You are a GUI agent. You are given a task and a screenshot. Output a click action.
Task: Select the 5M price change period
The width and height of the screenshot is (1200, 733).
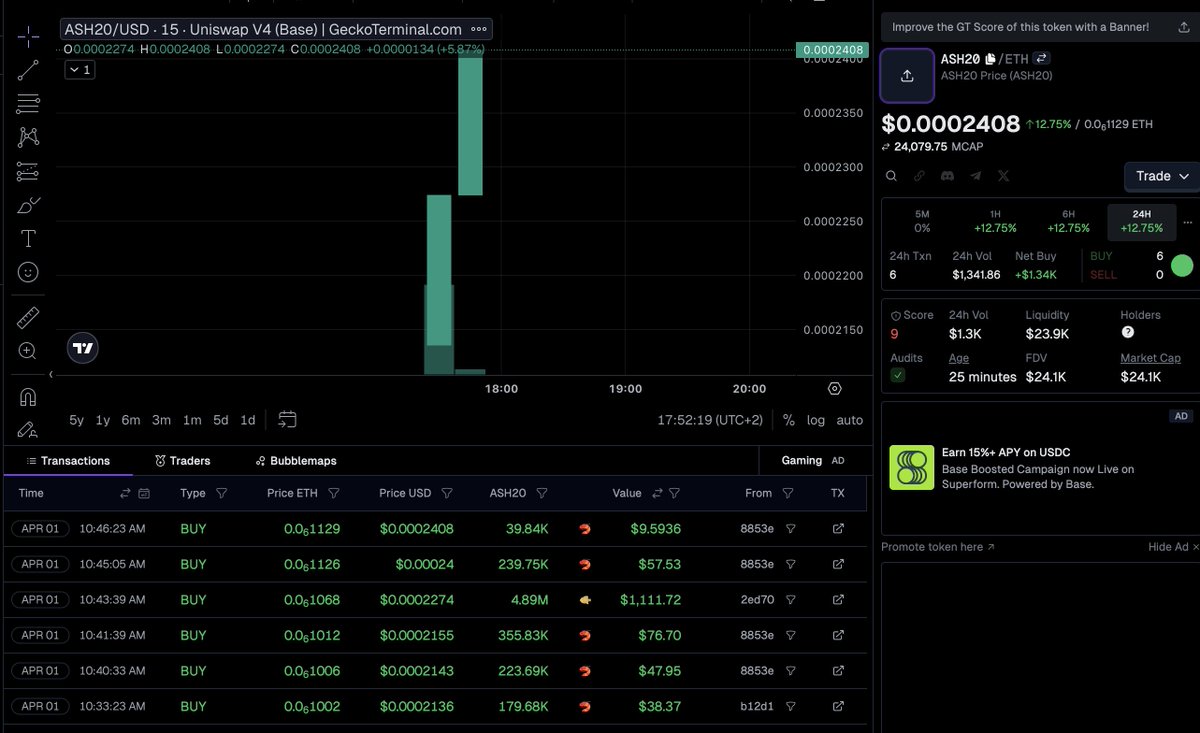(x=922, y=221)
